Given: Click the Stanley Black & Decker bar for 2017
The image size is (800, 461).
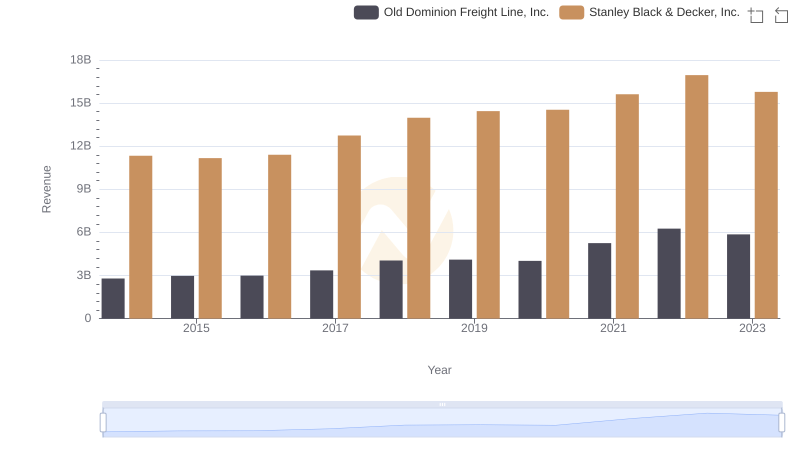Looking at the screenshot, I should pos(349,227).
